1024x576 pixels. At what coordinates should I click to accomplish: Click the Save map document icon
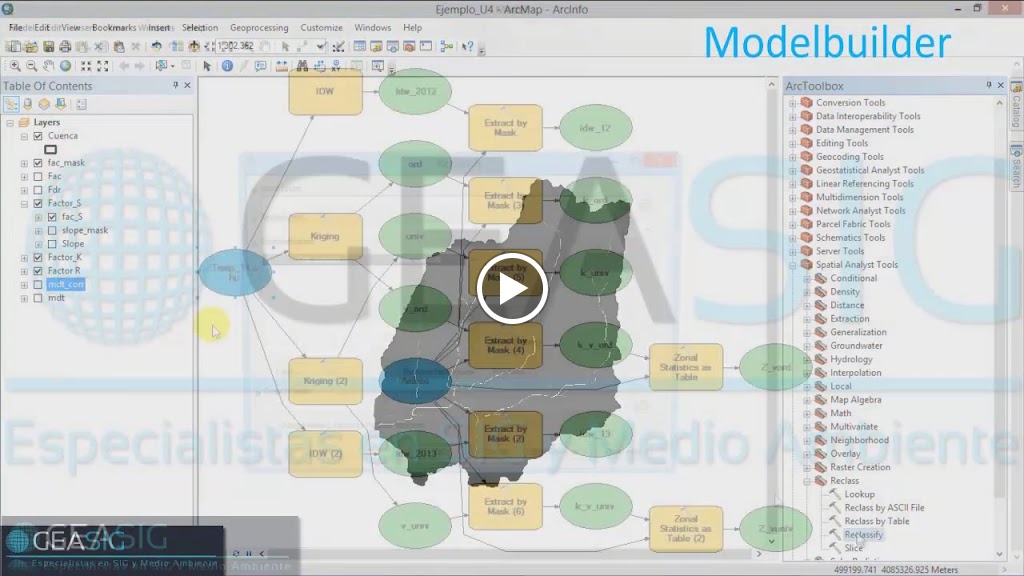point(48,46)
